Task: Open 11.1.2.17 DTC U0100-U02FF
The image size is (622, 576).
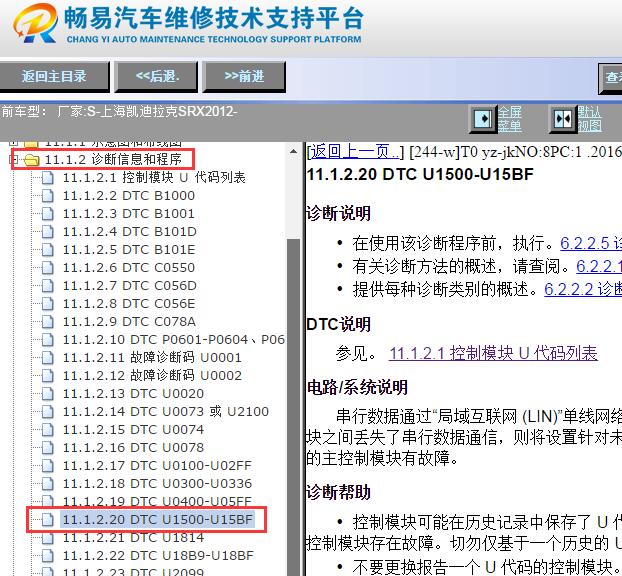Action: (157, 465)
